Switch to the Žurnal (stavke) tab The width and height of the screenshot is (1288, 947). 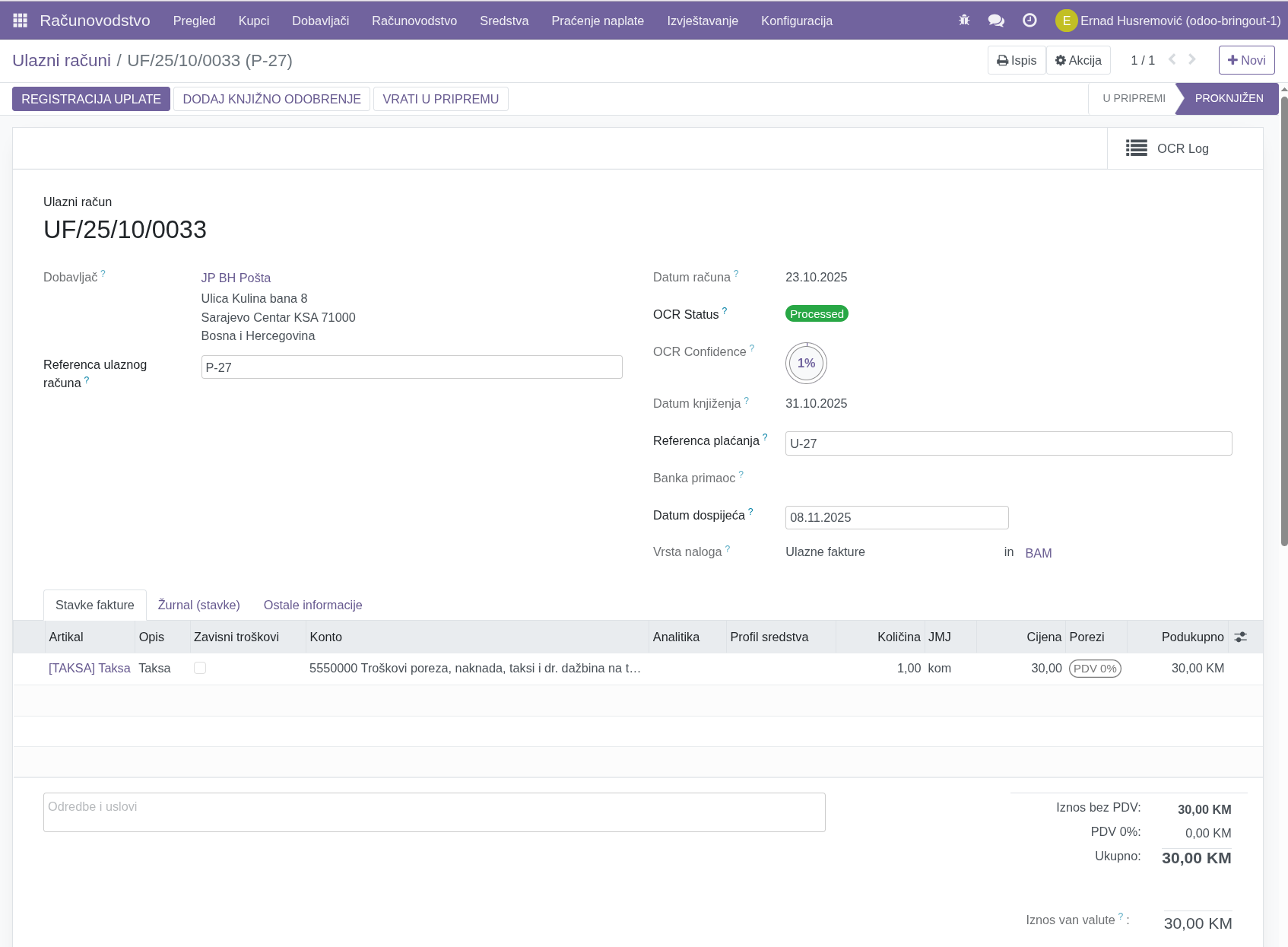tap(198, 605)
